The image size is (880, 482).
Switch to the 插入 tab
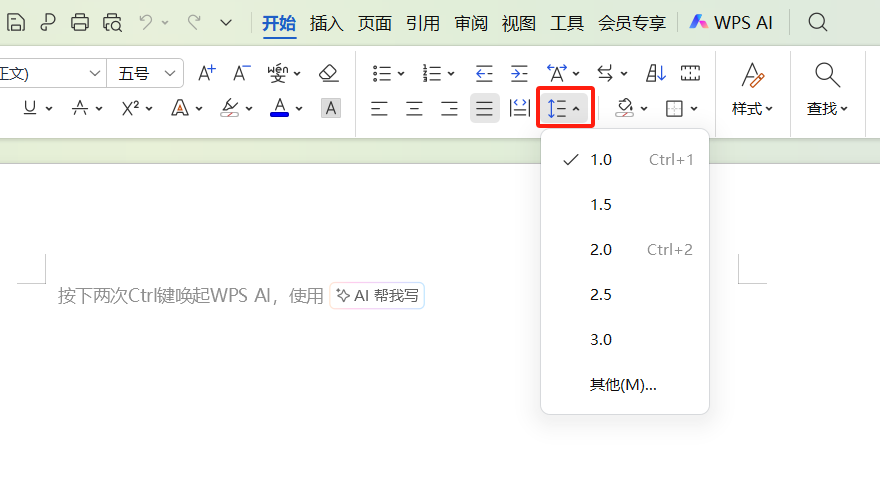[x=327, y=23]
